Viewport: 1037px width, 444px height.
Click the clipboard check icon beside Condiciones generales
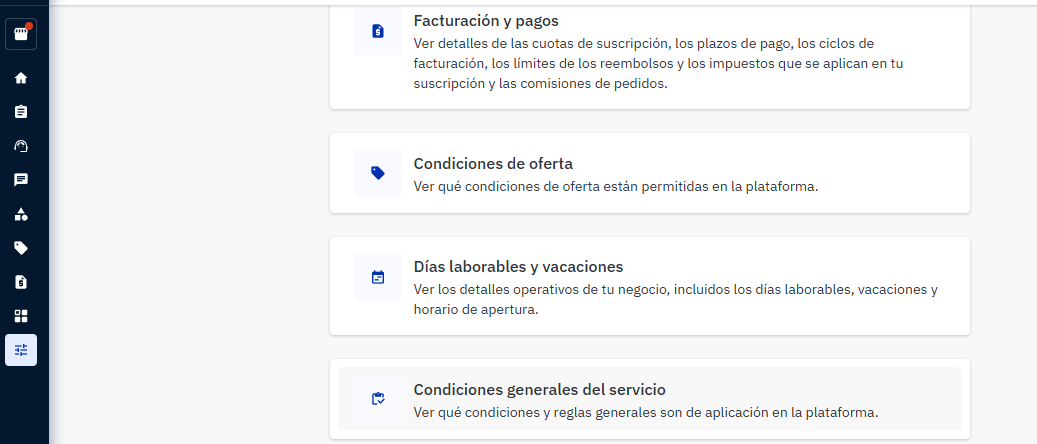(378, 399)
